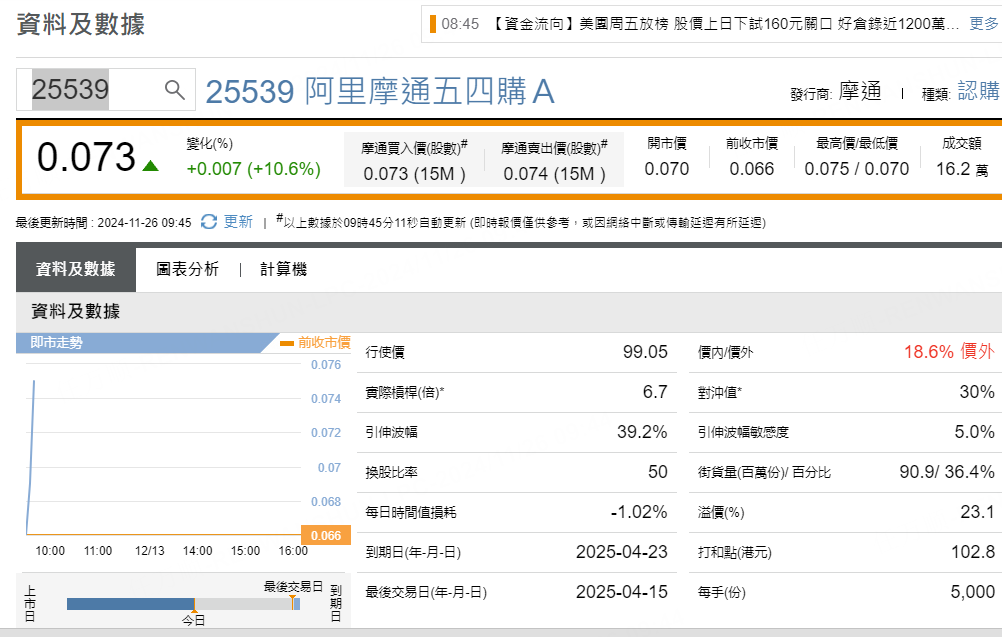This screenshot has width=1002, height=637.
Task: Click the high/low value 0.075 / 0.070
Action: [x=856, y=169]
